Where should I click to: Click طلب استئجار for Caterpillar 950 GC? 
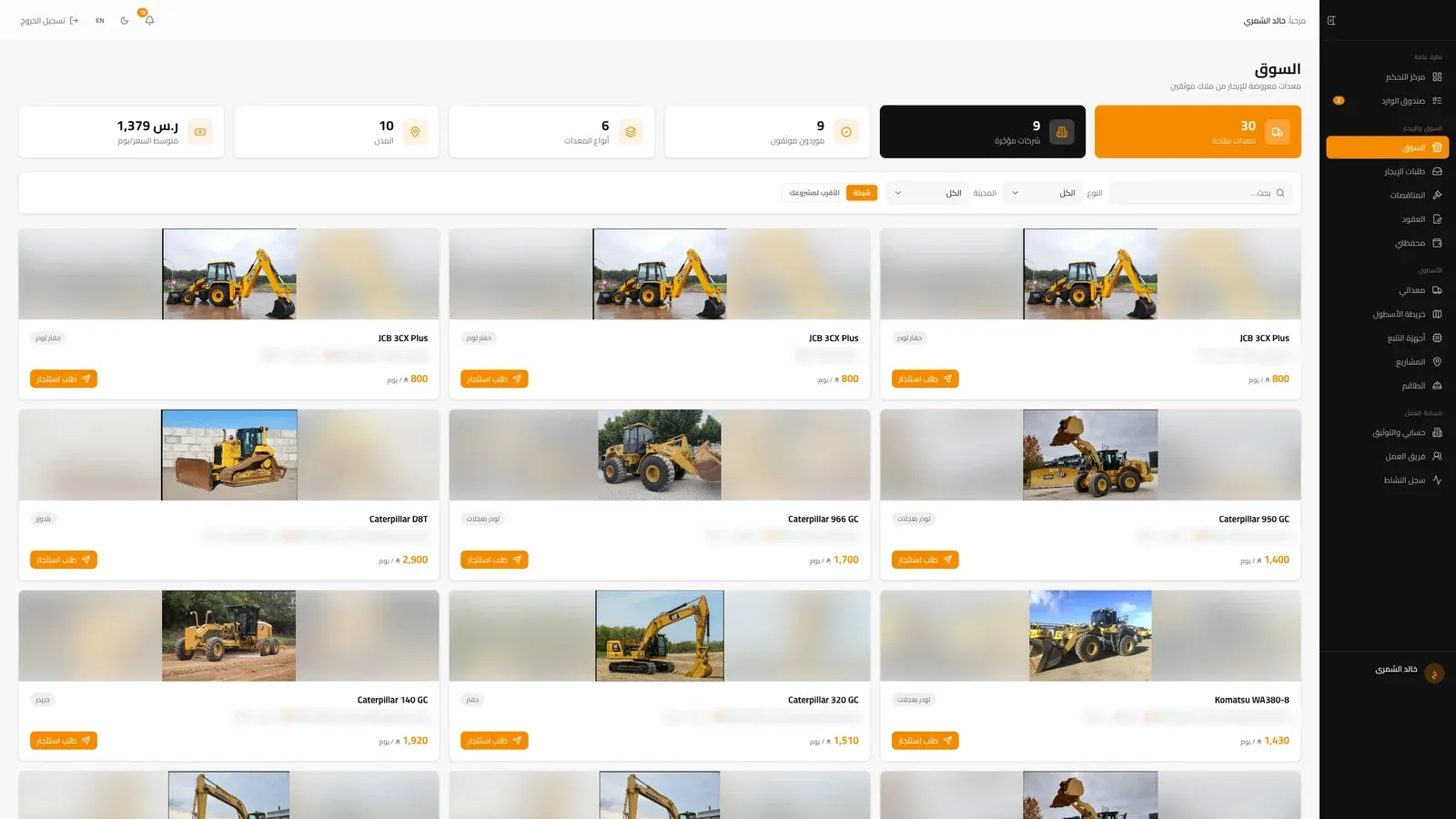click(x=925, y=560)
